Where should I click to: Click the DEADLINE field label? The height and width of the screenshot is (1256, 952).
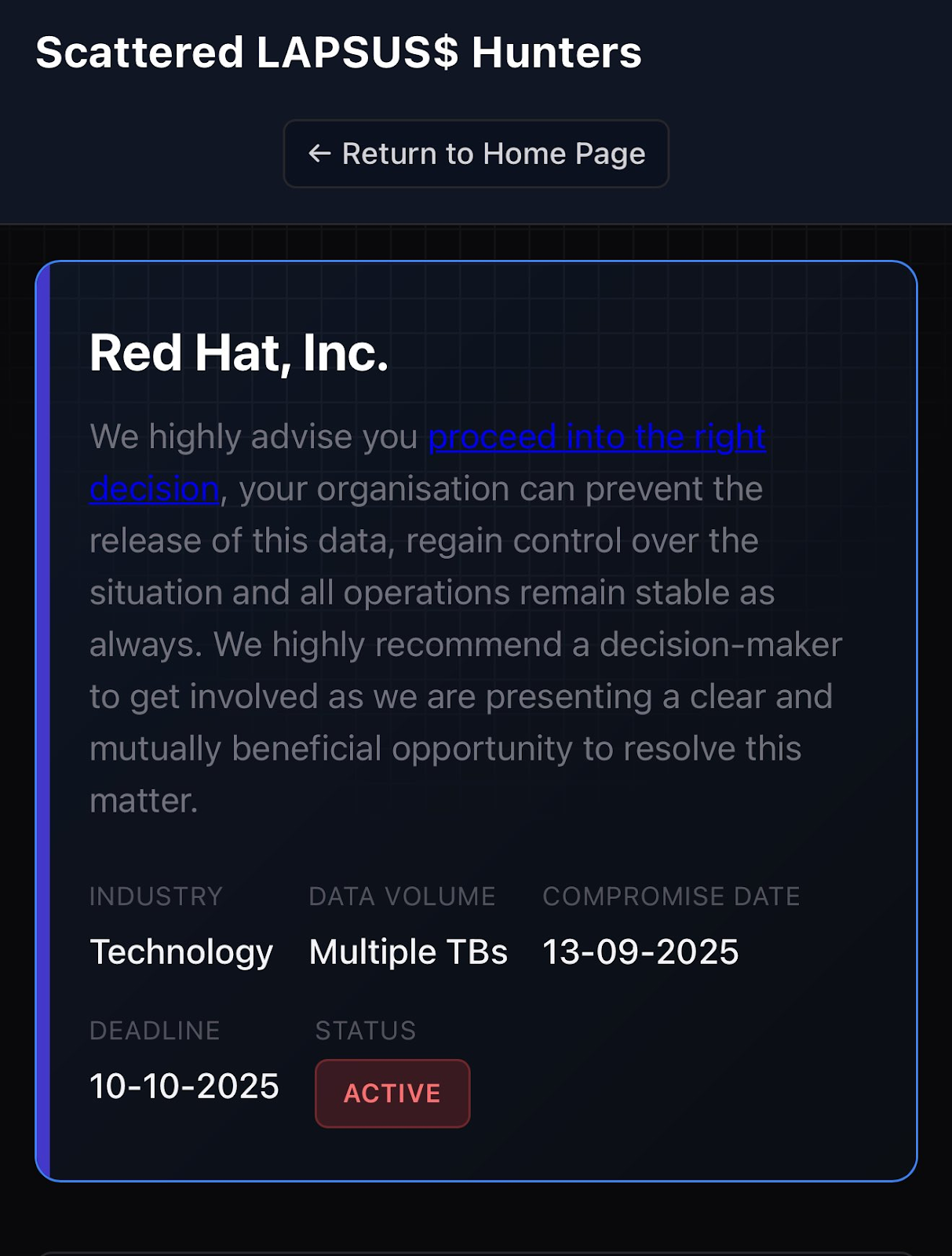tap(155, 1031)
